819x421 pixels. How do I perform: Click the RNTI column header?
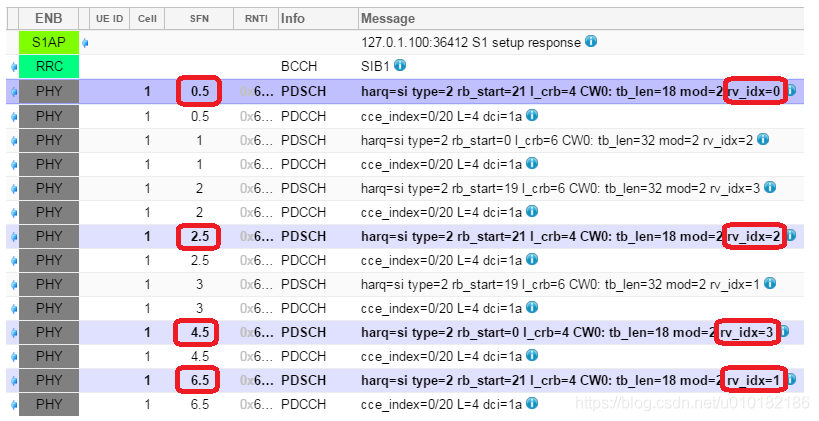click(256, 19)
